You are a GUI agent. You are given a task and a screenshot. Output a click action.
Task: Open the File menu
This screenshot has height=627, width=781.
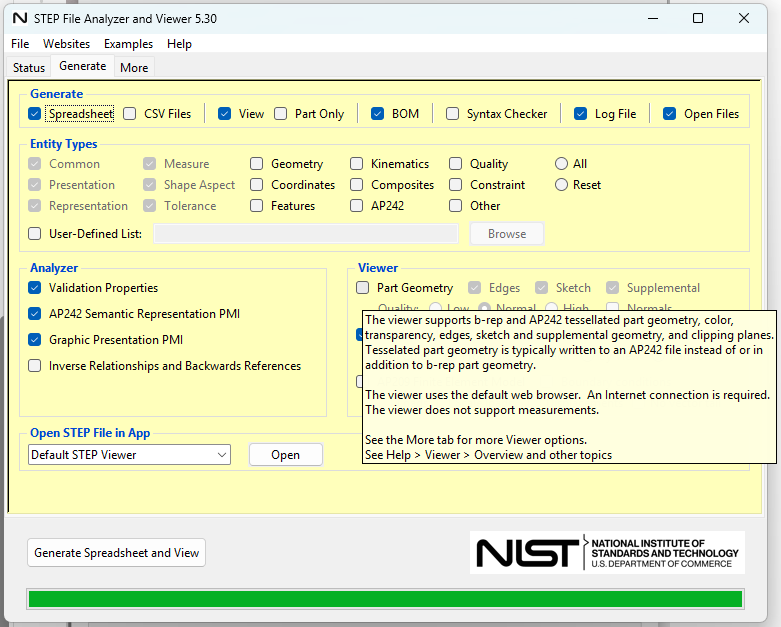[x=20, y=44]
